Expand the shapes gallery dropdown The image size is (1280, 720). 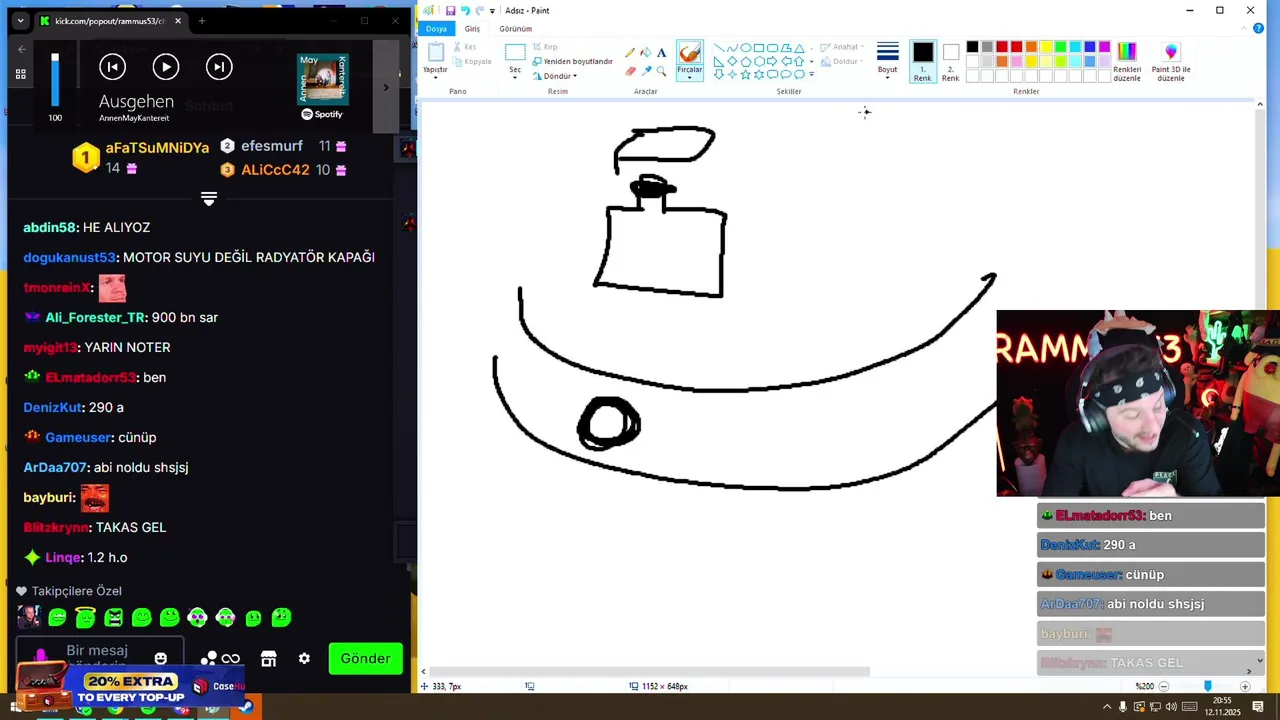811,74
